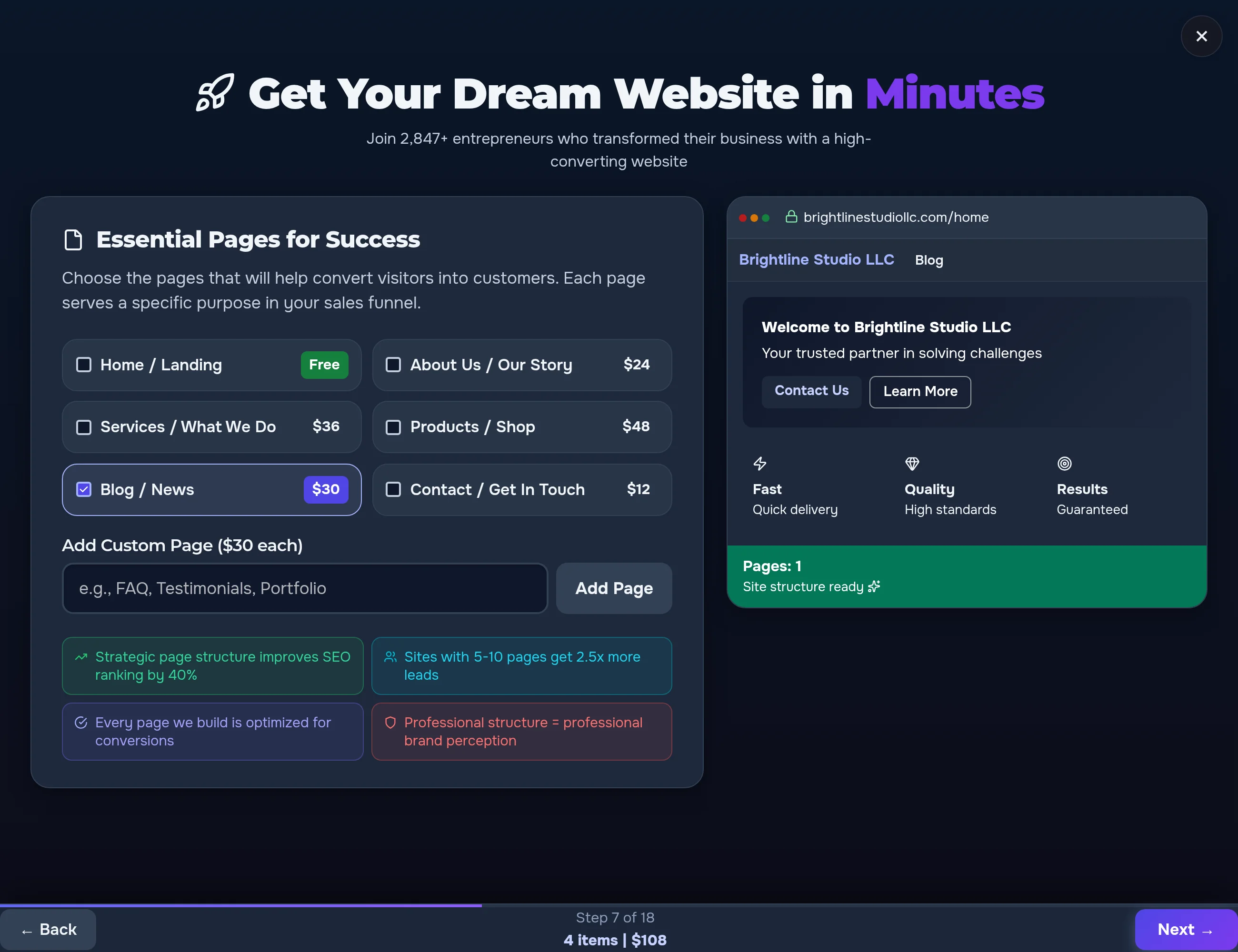This screenshot has width=1238, height=952.
Task: Click the orange dot in preview window
Action: [x=754, y=218]
